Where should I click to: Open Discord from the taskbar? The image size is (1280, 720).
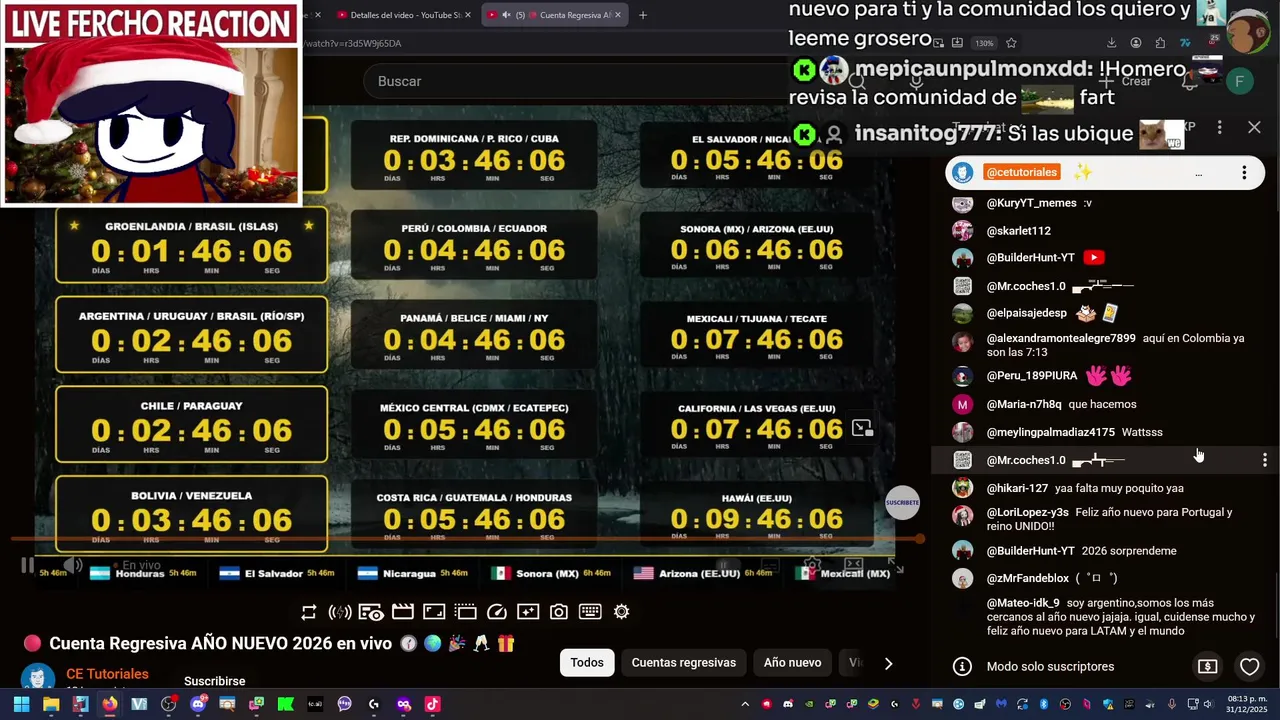198,704
